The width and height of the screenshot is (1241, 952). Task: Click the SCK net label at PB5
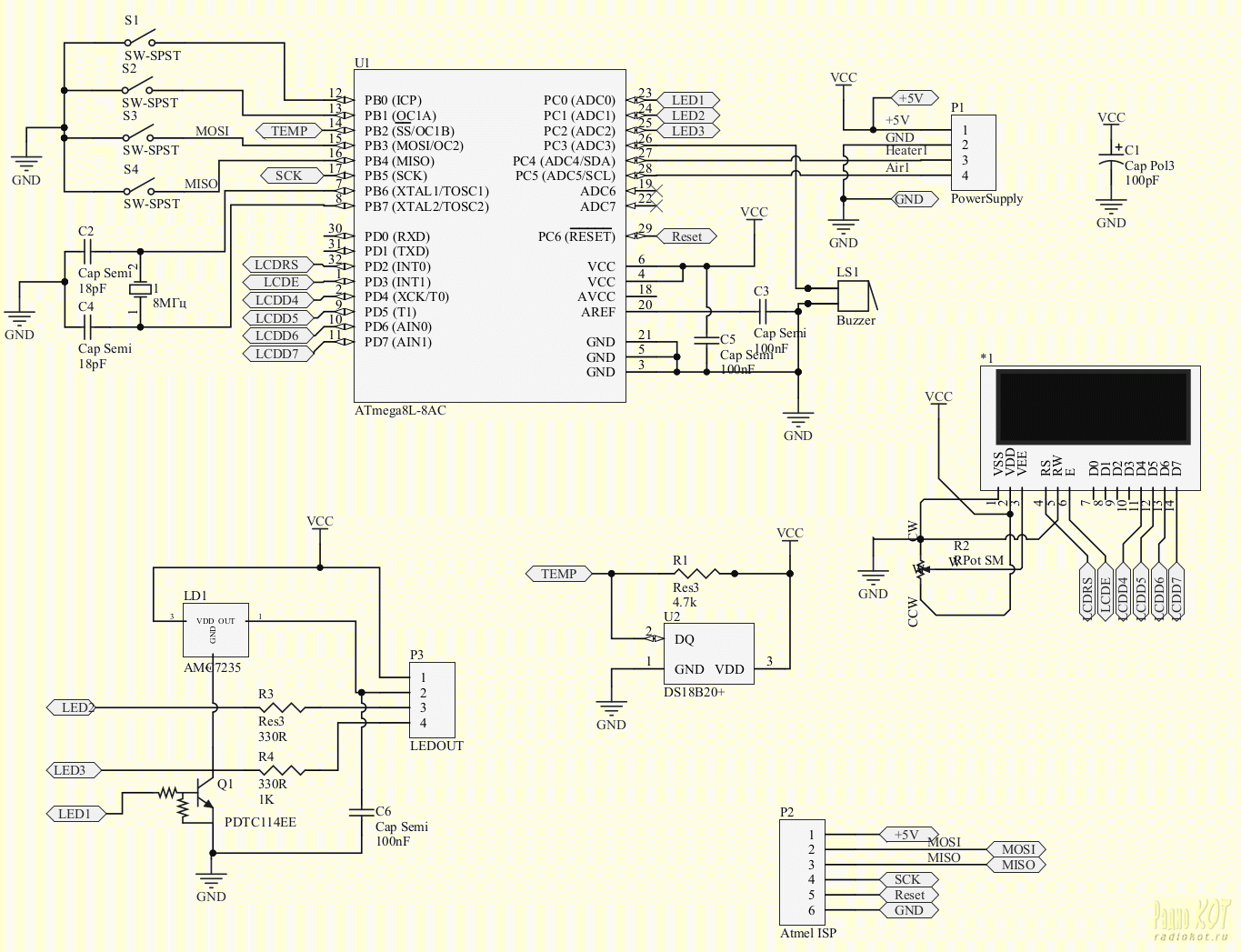pos(289,175)
